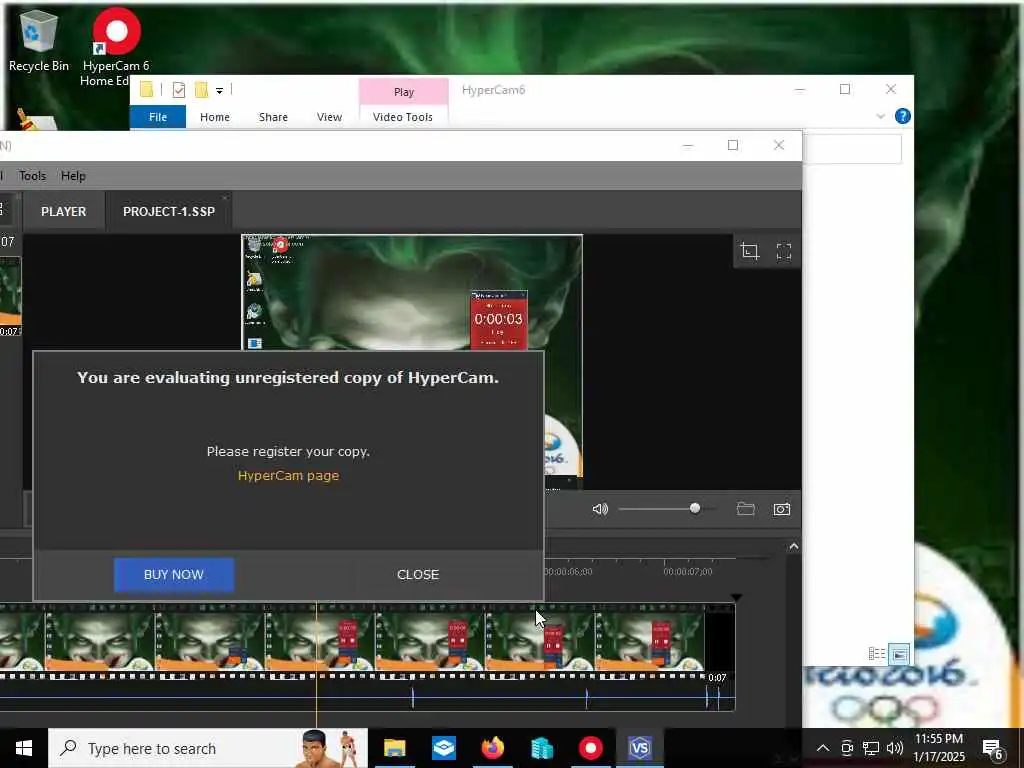Select the last video clip thumbnail in timeline

(x=650, y=639)
